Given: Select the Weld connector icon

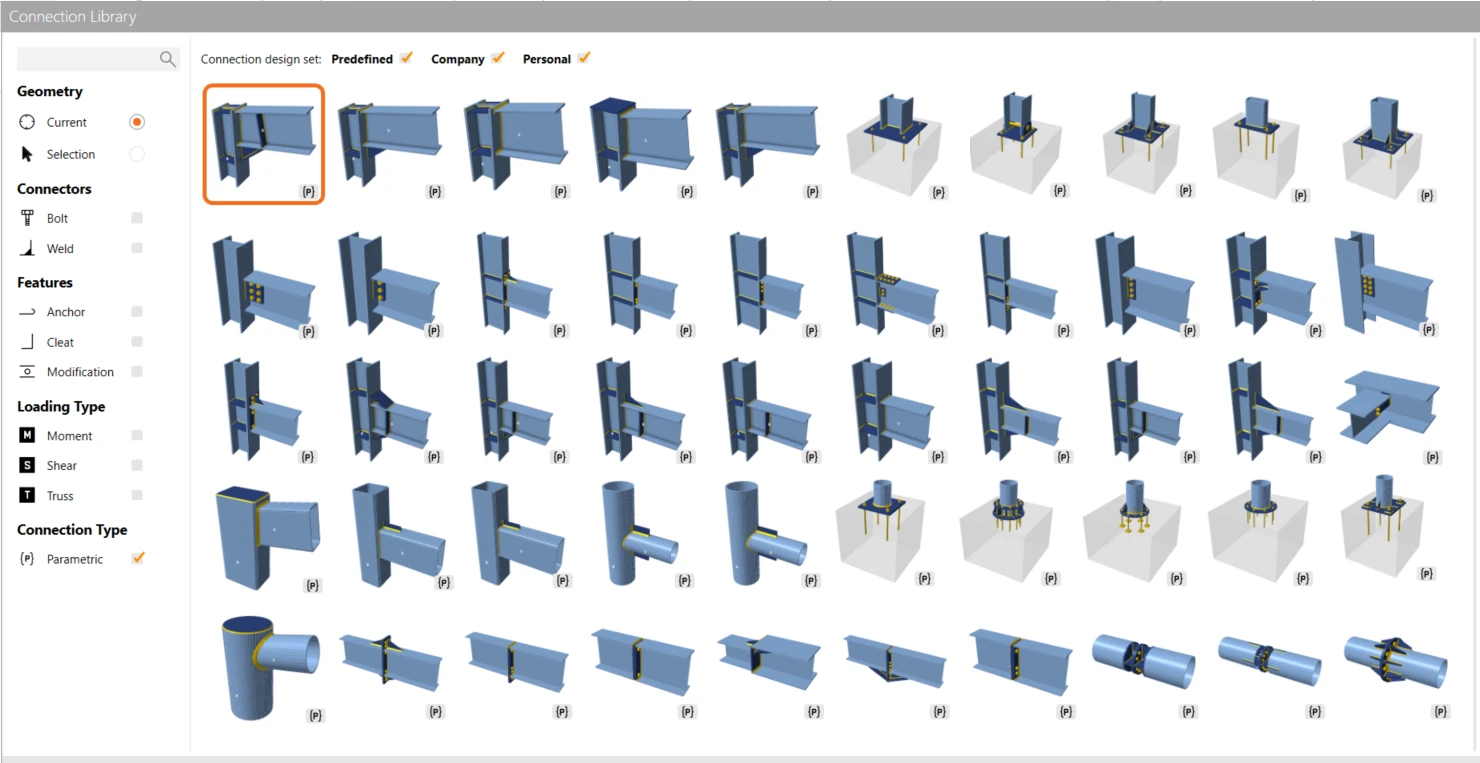Looking at the screenshot, I should click(x=28, y=248).
